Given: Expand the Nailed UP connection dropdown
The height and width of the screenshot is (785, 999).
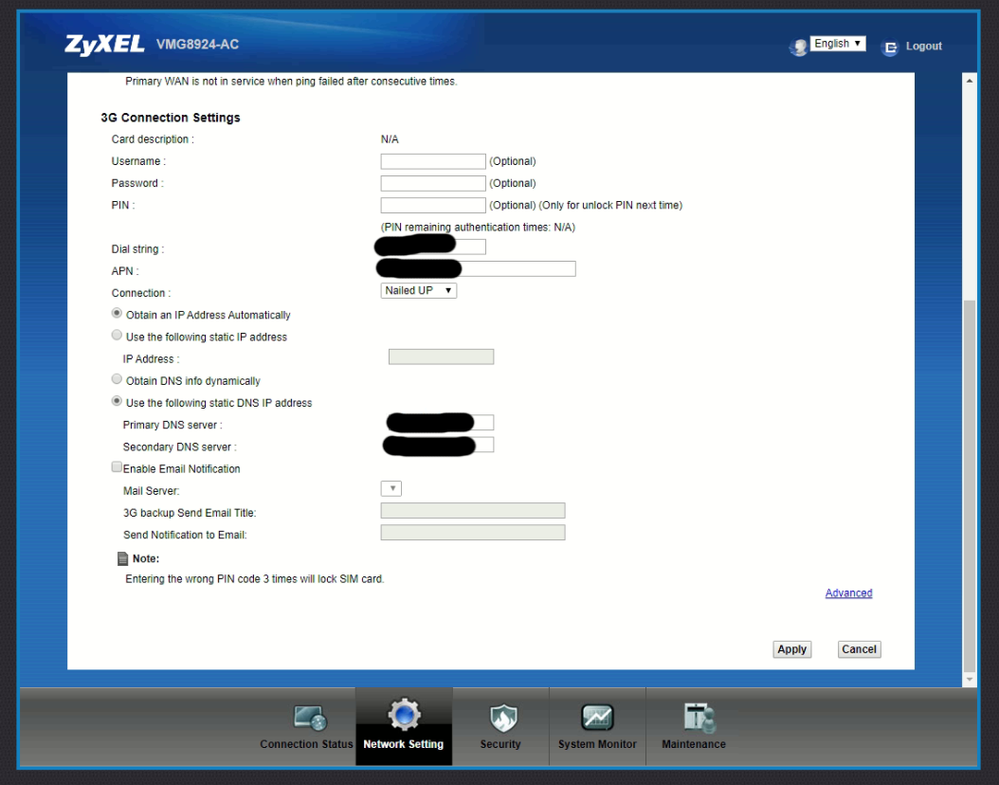Looking at the screenshot, I should 419,291.
